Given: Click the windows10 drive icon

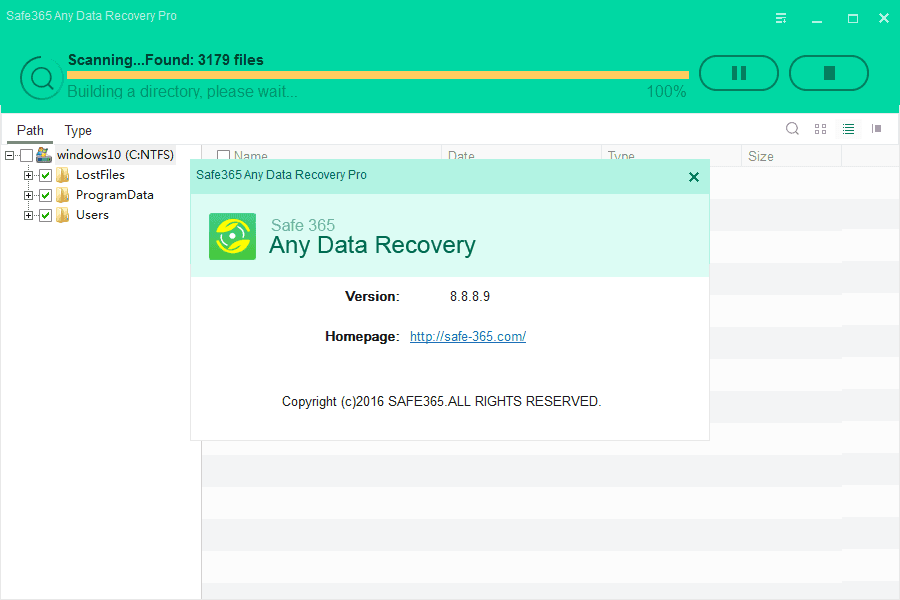Looking at the screenshot, I should click(44, 155).
